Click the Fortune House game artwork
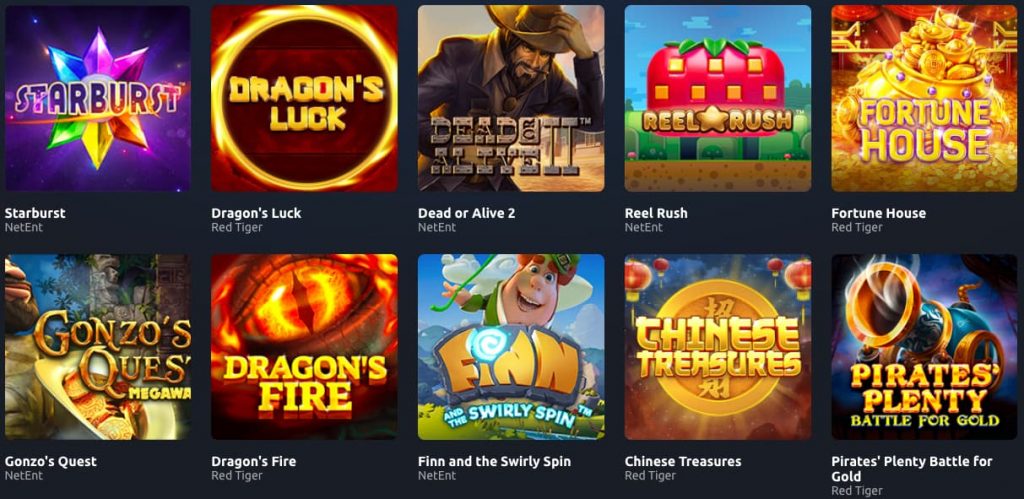This screenshot has width=1024, height=499. point(925,99)
